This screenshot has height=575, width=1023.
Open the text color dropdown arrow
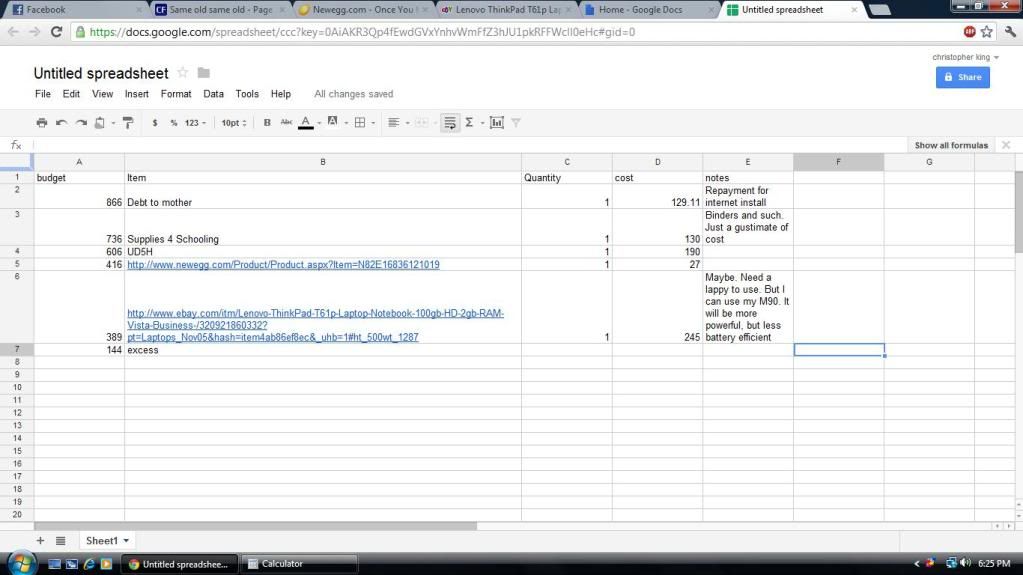[319, 123]
